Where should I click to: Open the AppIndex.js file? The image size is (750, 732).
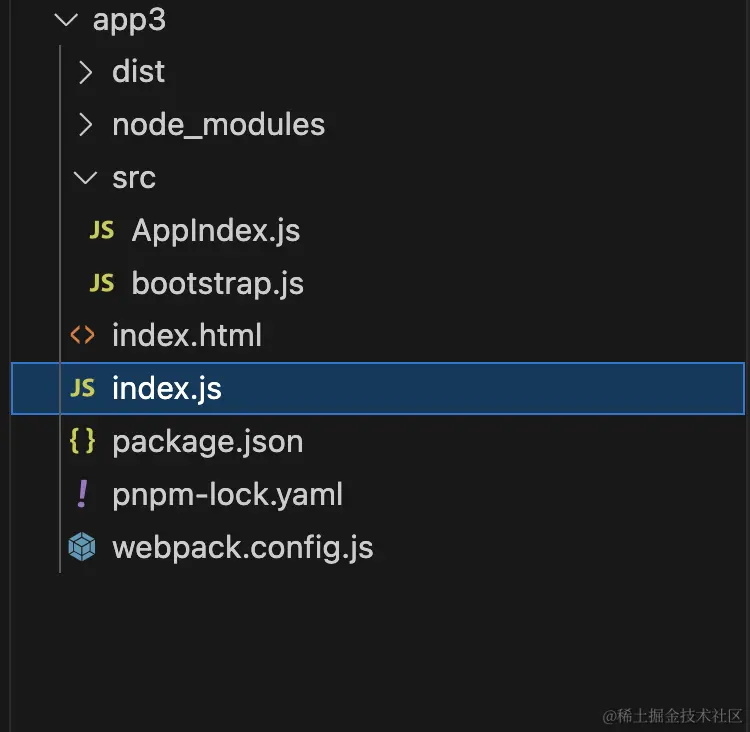pyautogui.click(x=216, y=231)
